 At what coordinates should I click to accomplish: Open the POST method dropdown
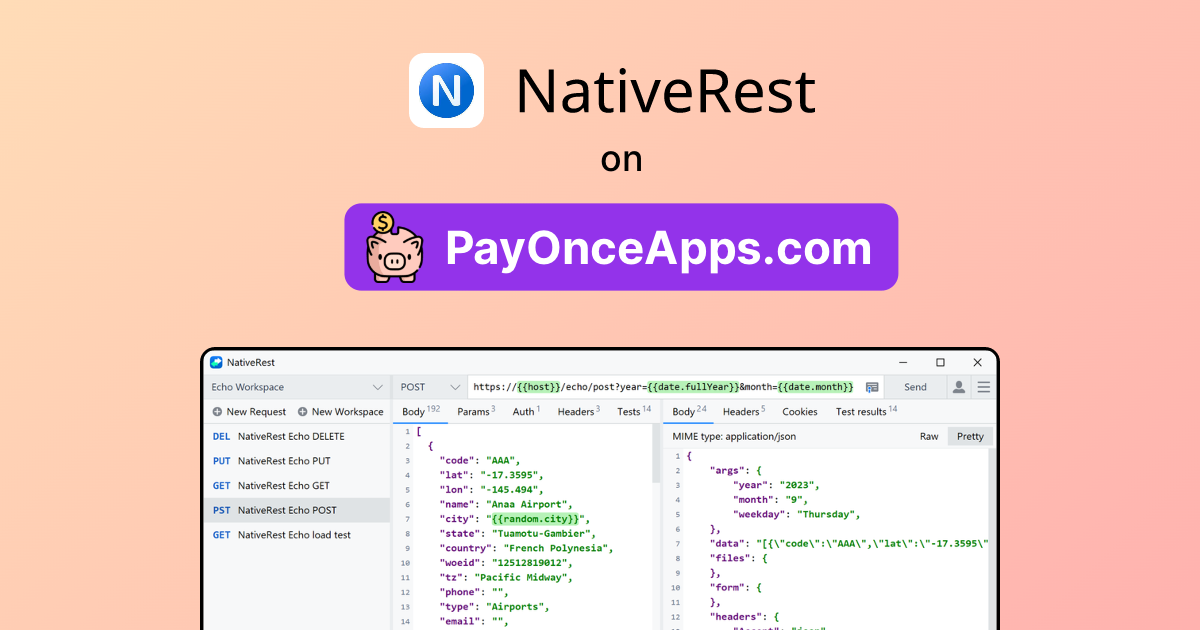tap(456, 387)
